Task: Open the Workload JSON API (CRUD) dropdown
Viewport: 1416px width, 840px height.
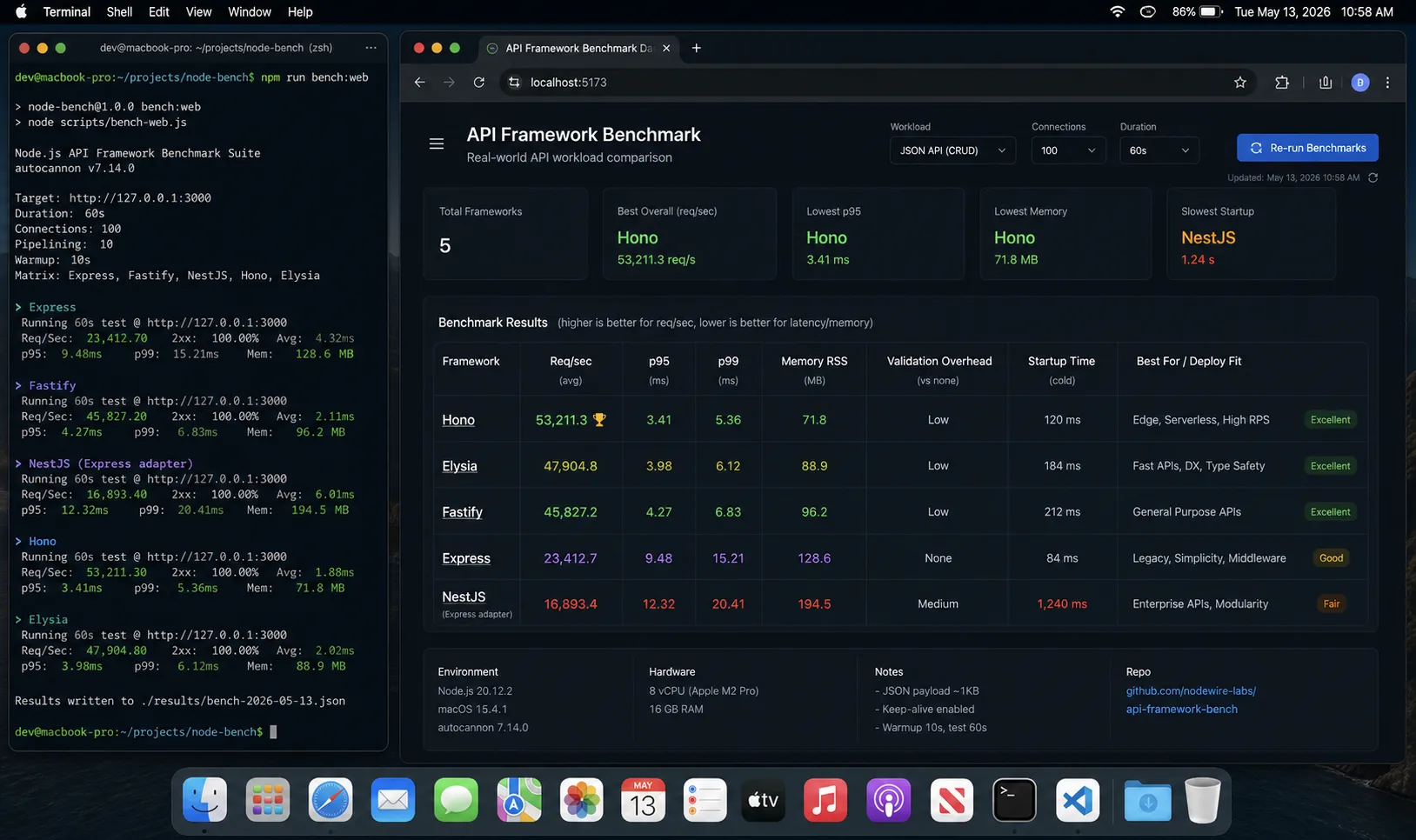Action: [952, 150]
